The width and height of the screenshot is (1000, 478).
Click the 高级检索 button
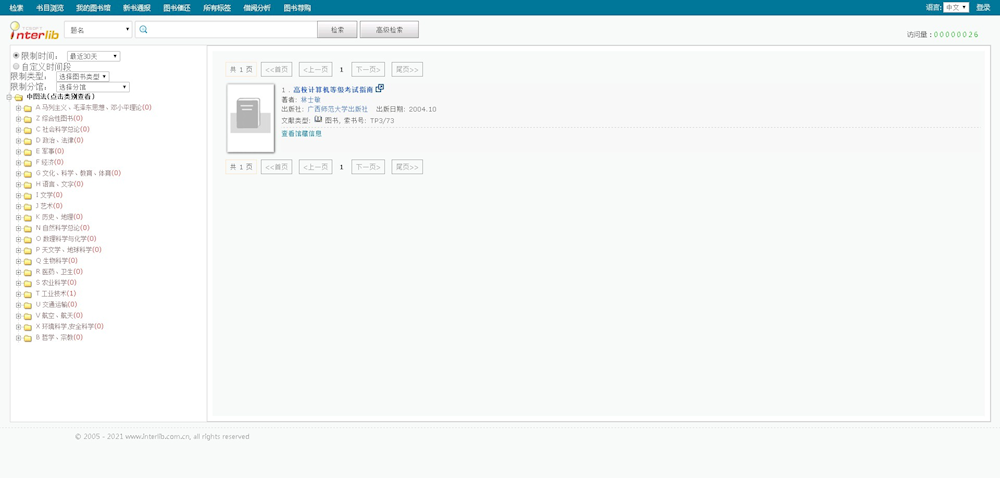(389, 30)
